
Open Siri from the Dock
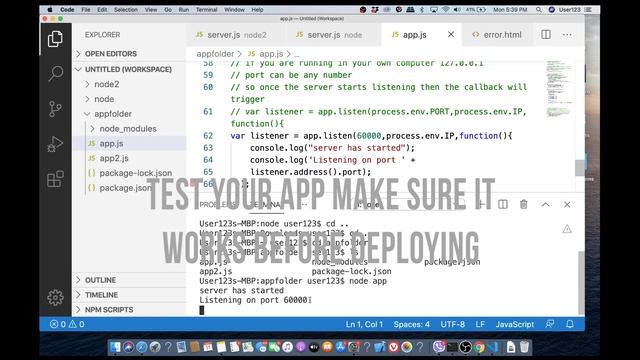(x=129, y=347)
